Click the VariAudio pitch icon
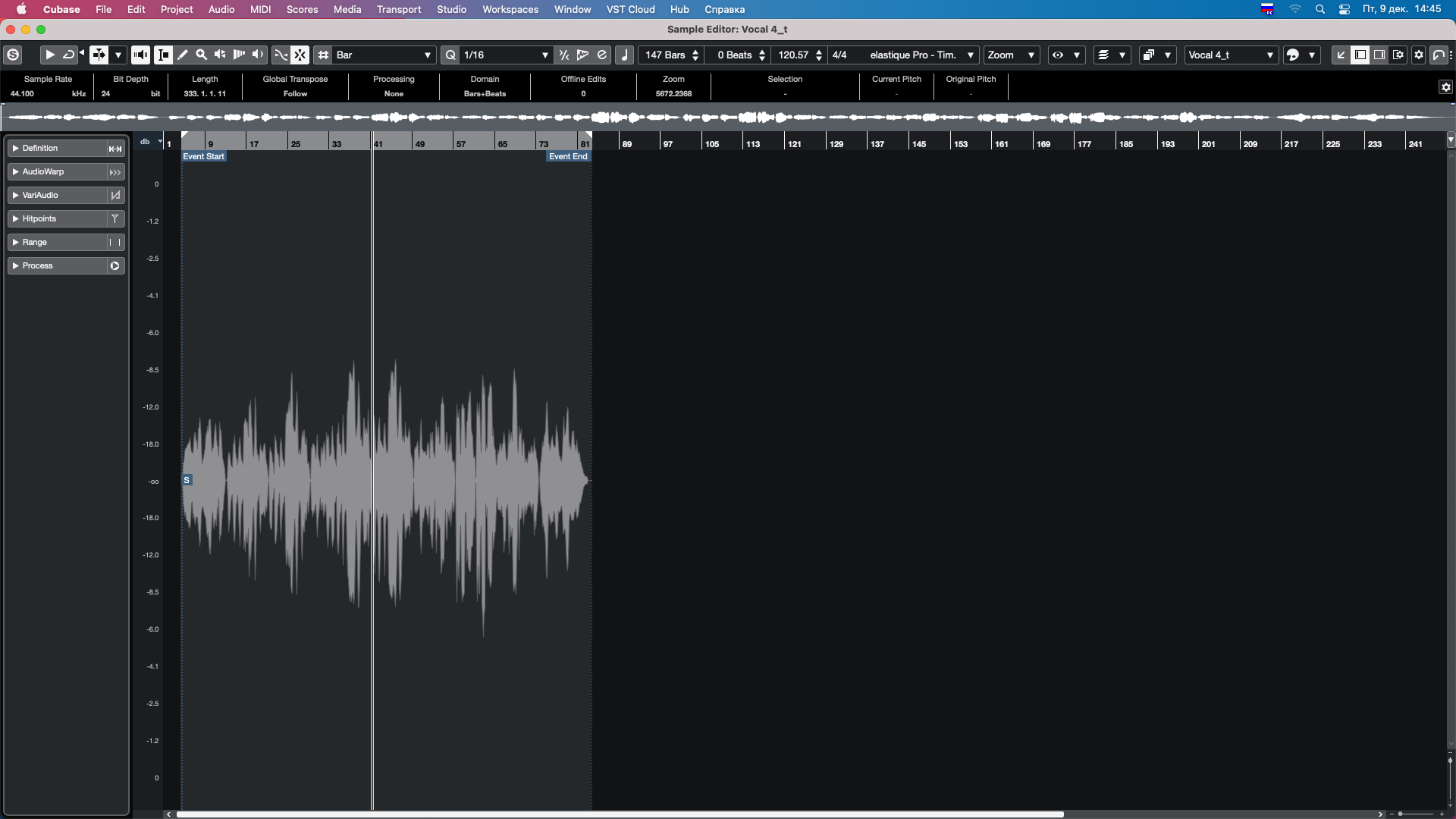Image resolution: width=1456 pixels, height=819 pixels. point(115,196)
